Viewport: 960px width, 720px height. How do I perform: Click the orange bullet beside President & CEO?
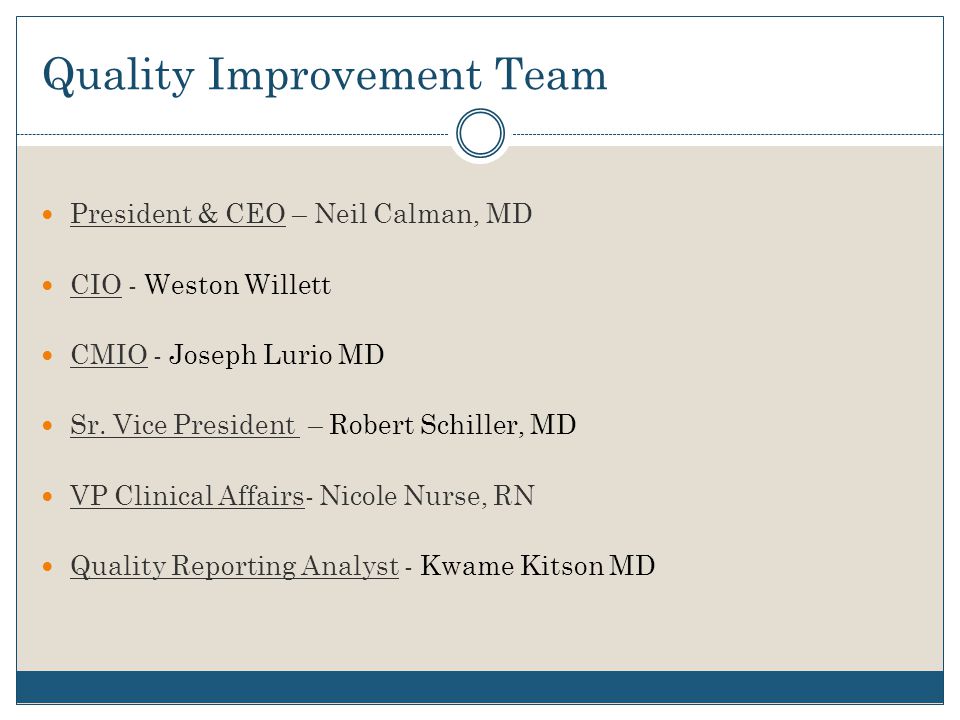coord(48,215)
